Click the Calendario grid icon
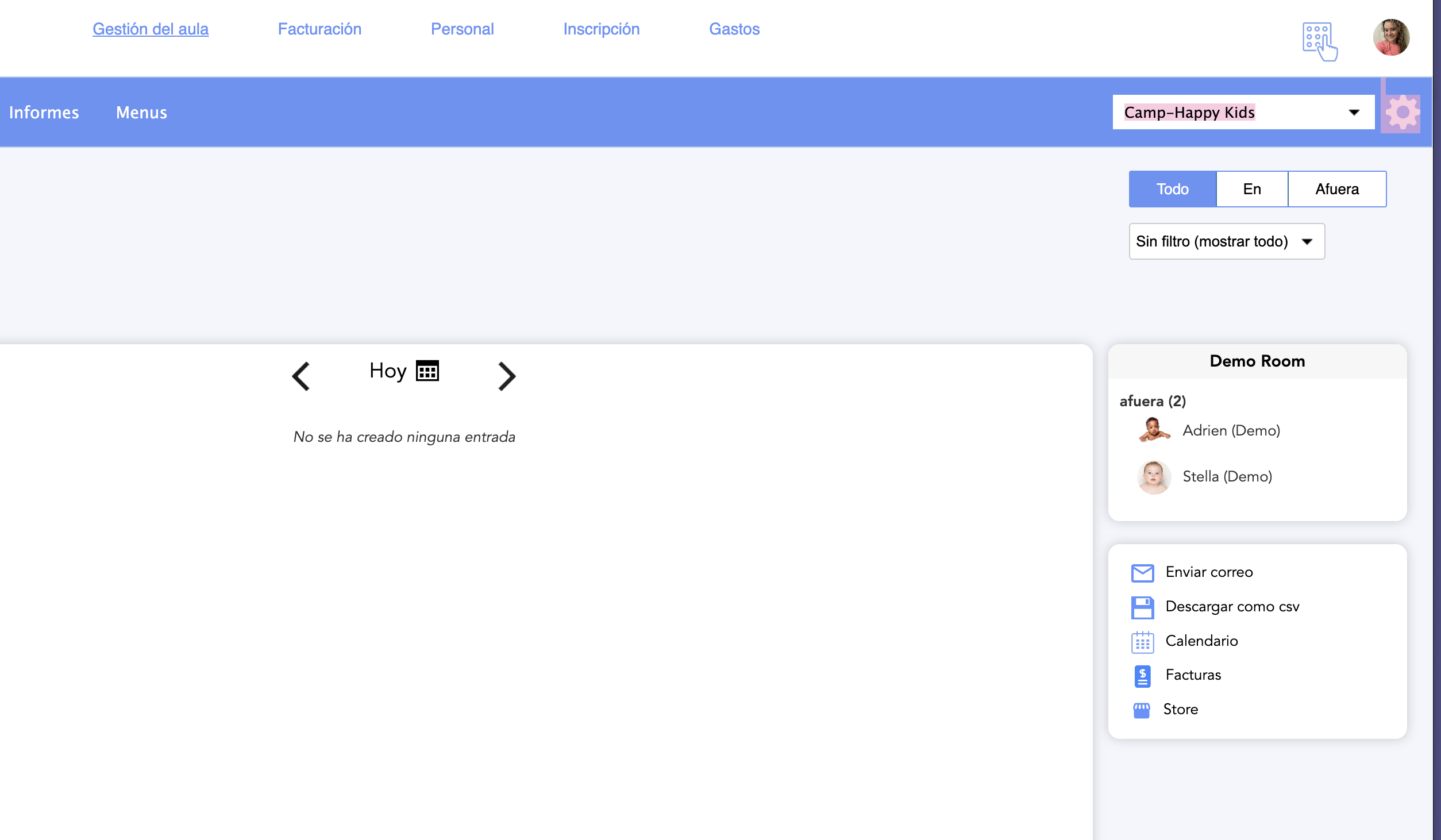 click(1142, 642)
